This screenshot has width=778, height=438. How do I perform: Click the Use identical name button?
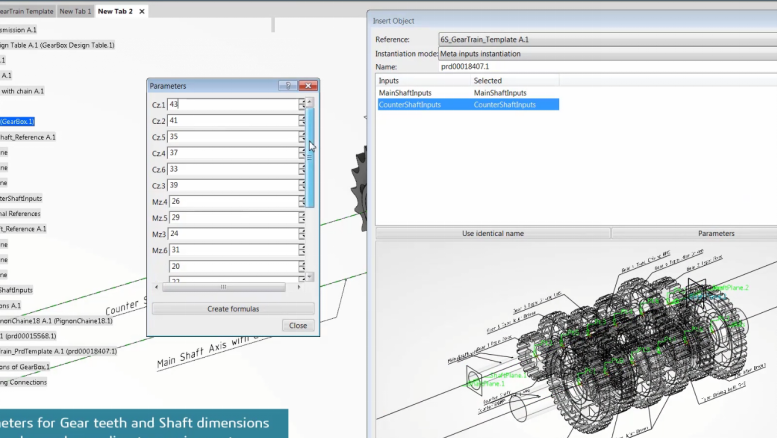(493, 233)
